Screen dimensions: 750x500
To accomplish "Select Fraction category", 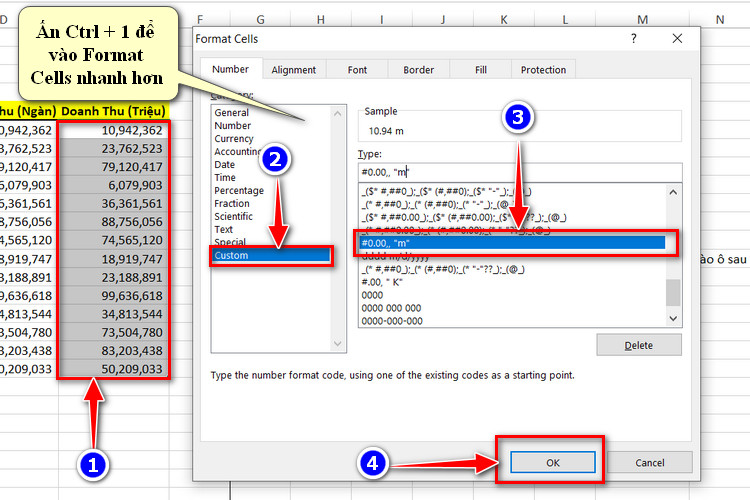I will tap(232, 203).
